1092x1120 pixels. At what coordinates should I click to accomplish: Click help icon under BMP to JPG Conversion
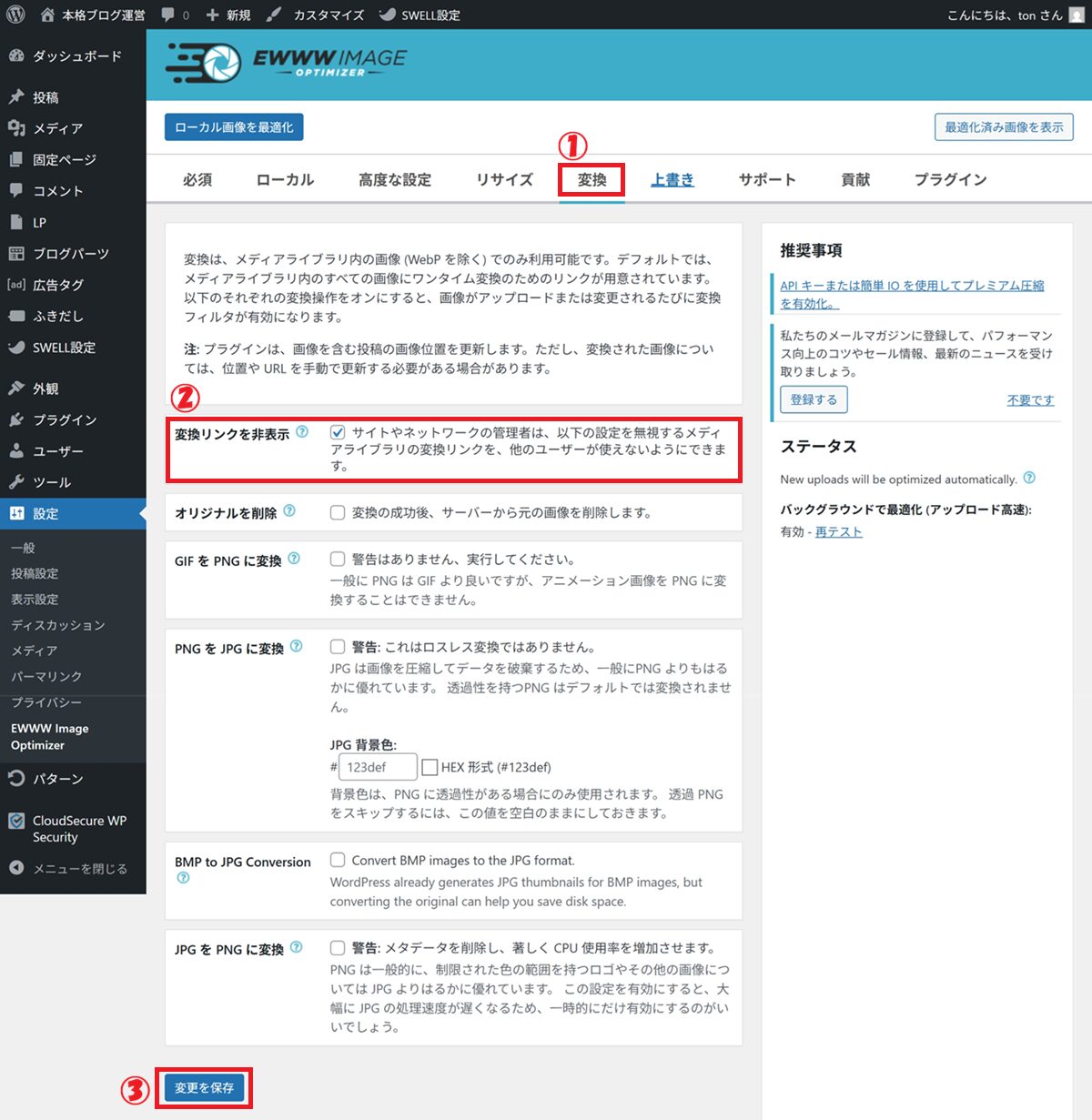pos(184,878)
